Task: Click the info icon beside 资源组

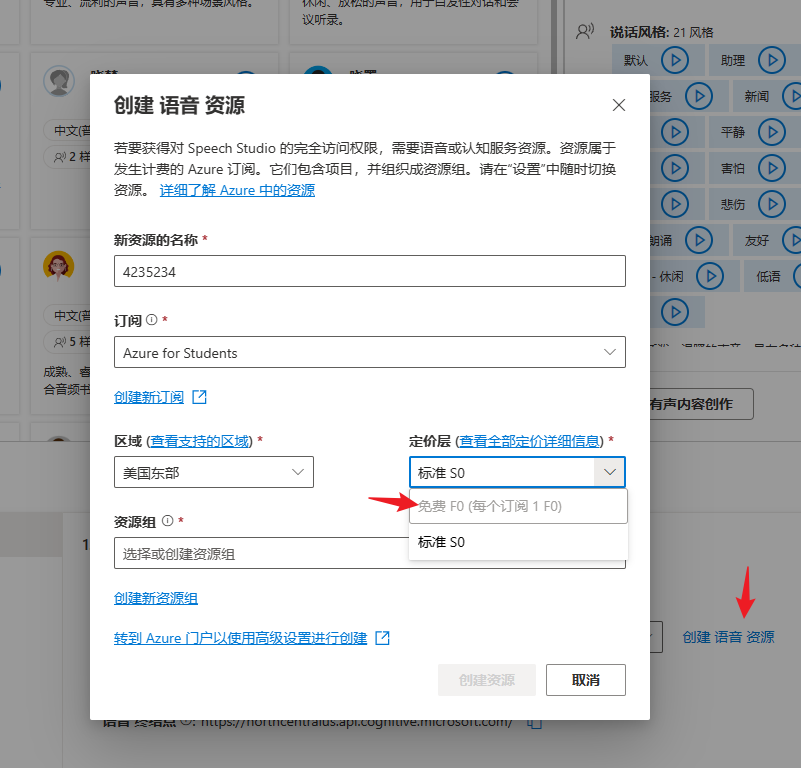Action: (x=167, y=521)
